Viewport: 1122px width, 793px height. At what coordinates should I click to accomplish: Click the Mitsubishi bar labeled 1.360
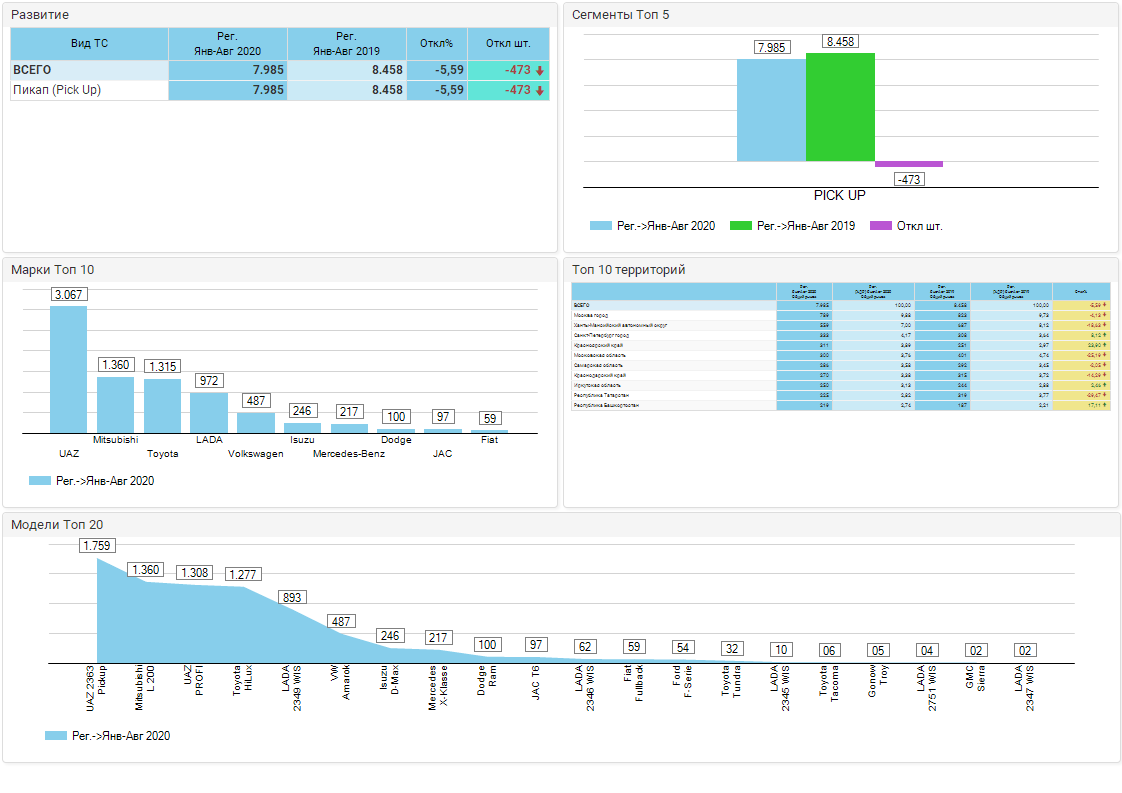coord(115,404)
